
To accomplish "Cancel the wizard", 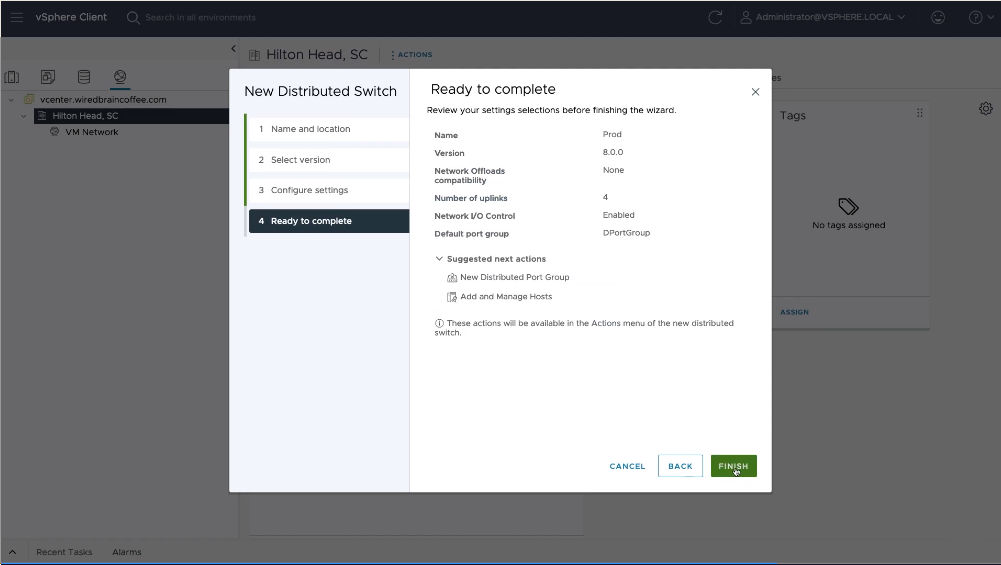I will pyautogui.click(x=627, y=466).
